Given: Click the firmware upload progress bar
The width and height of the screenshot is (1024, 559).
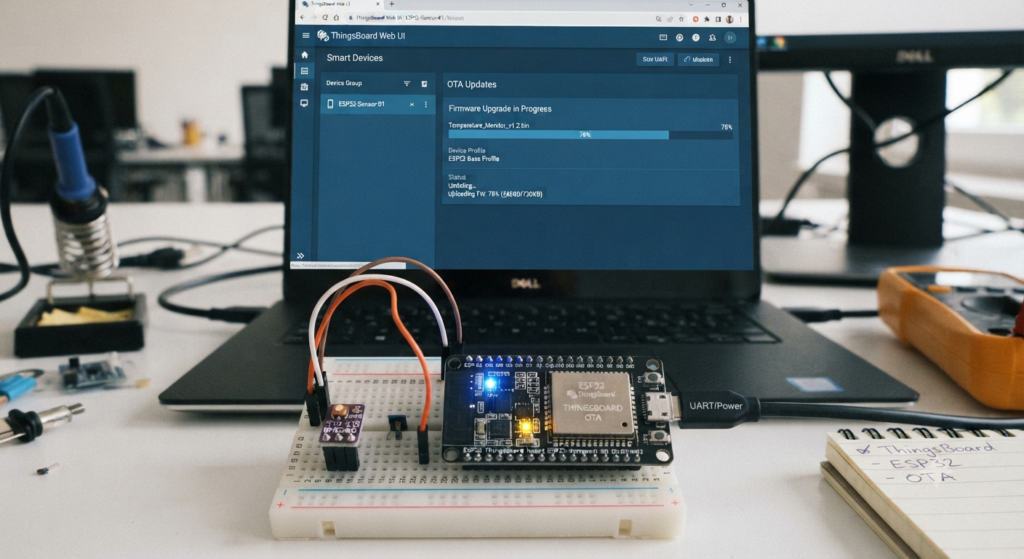Looking at the screenshot, I should (590, 135).
